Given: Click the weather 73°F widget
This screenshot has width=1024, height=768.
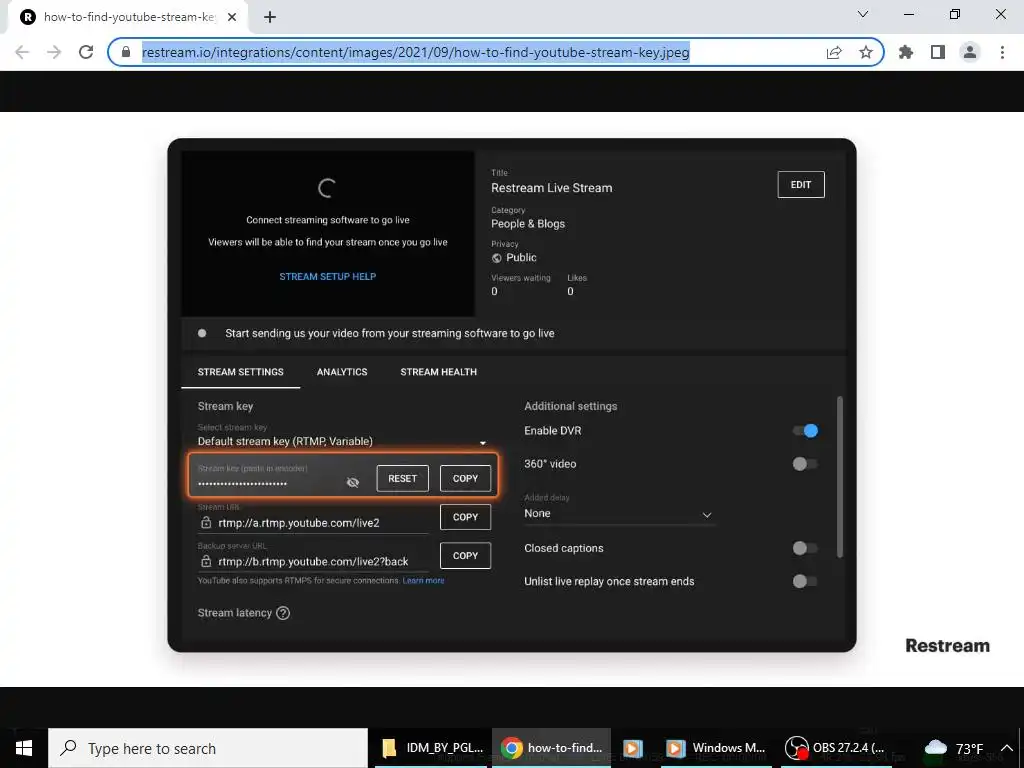Looking at the screenshot, I should pyautogui.click(x=953, y=748).
